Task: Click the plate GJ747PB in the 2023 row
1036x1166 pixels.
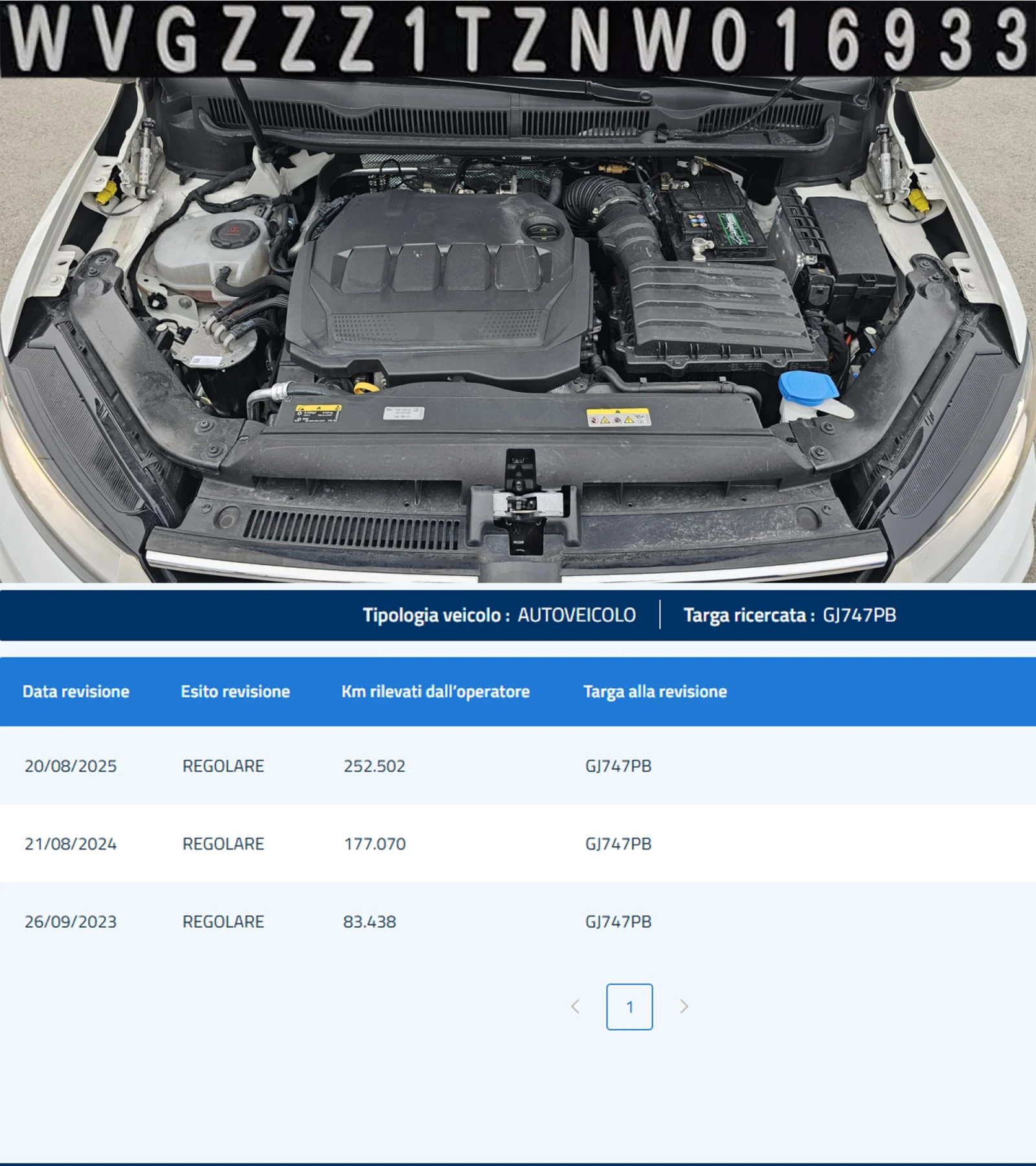Action: pos(616,921)
